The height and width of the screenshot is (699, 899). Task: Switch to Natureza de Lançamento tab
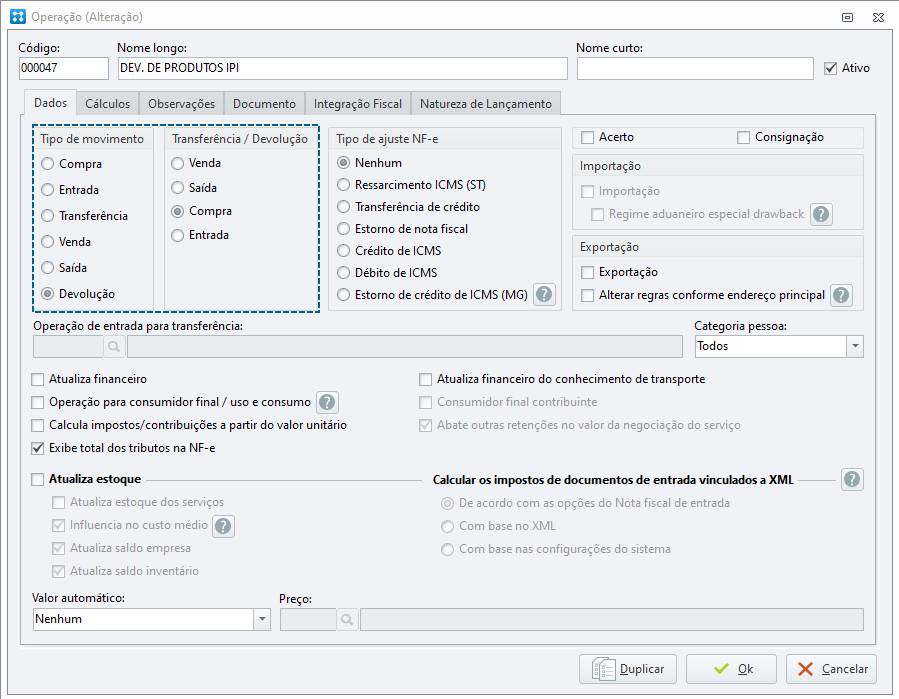click(486, 104)
